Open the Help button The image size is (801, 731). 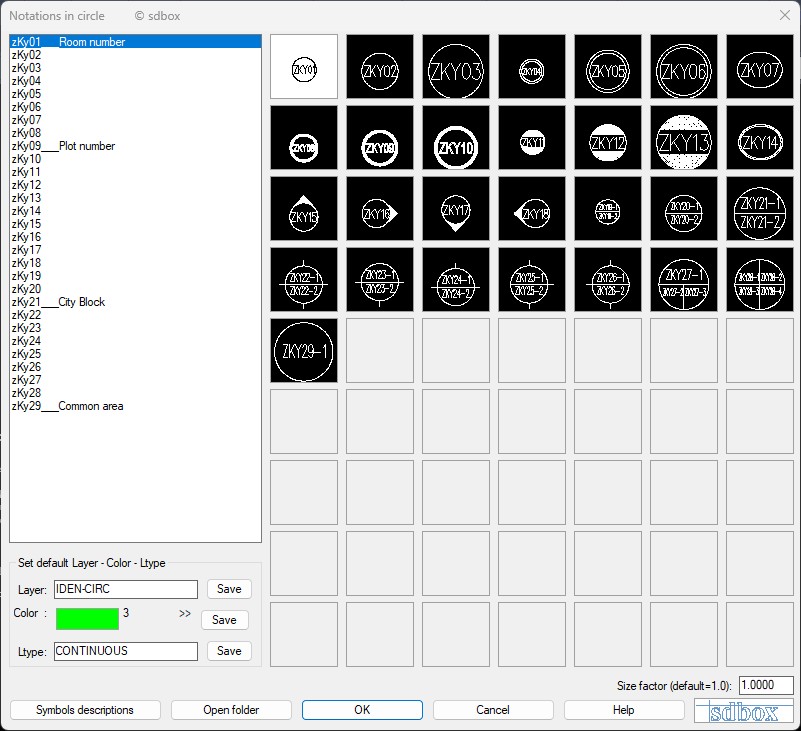tap(624, 710)
